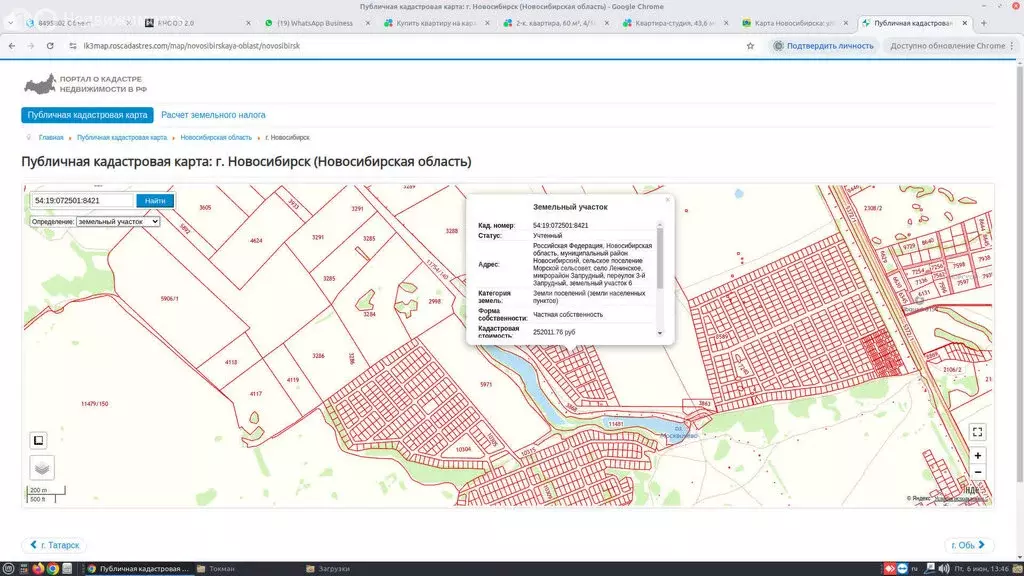Toggle fullscreen map view
Viewport: 1024px width, 576px height.
click(x=977, y=432)
